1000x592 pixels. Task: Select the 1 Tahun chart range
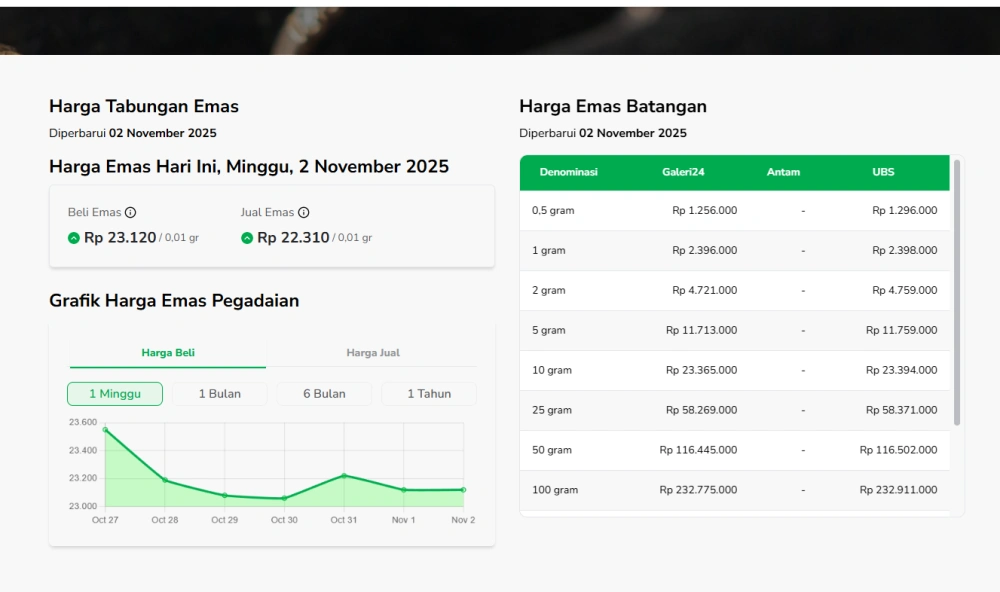(428, 393)
